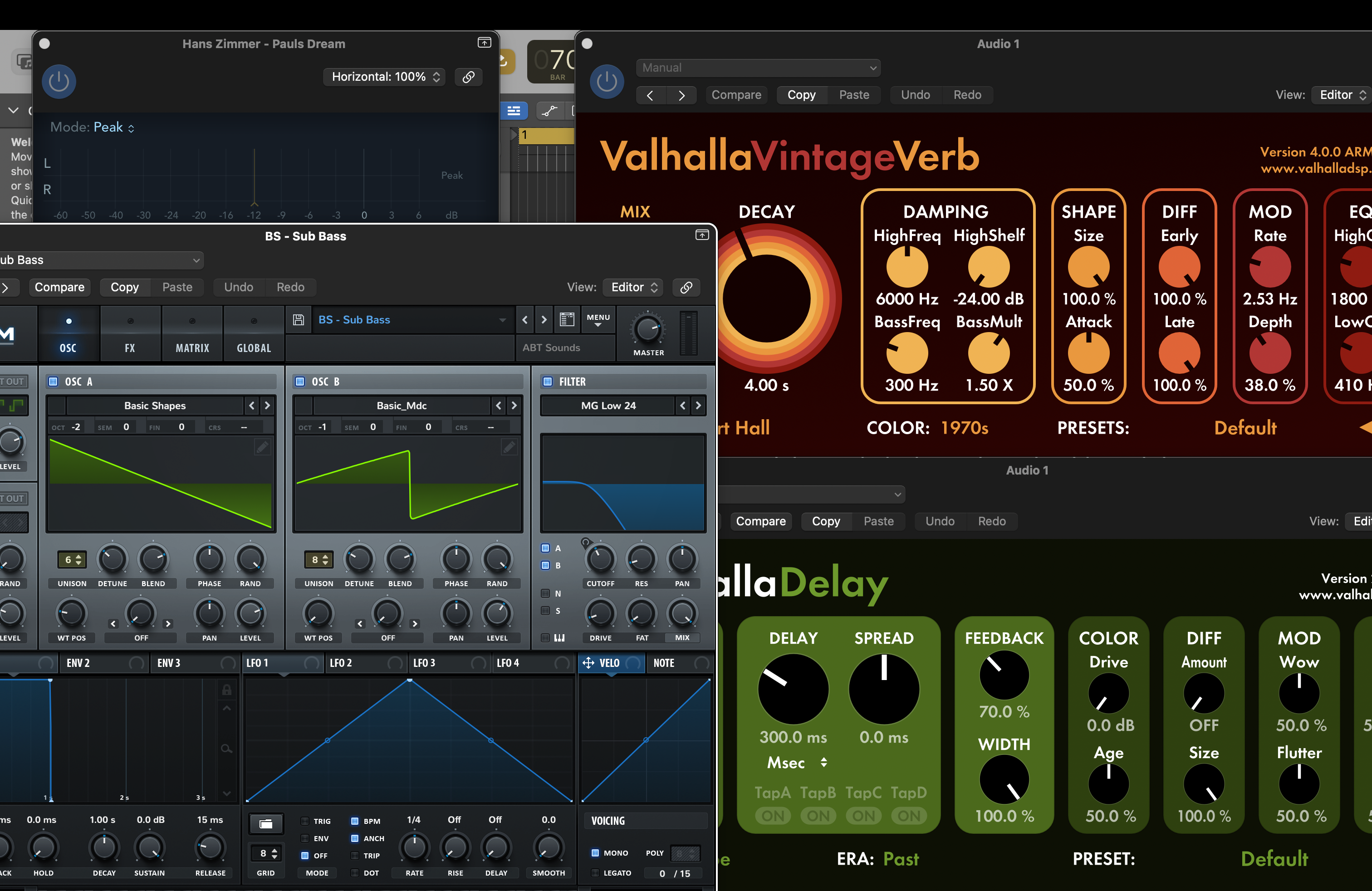This screenshot has height=891, width=1372.
Task: Switch to Serum MATRIX tab
Action: pos(192,334)
